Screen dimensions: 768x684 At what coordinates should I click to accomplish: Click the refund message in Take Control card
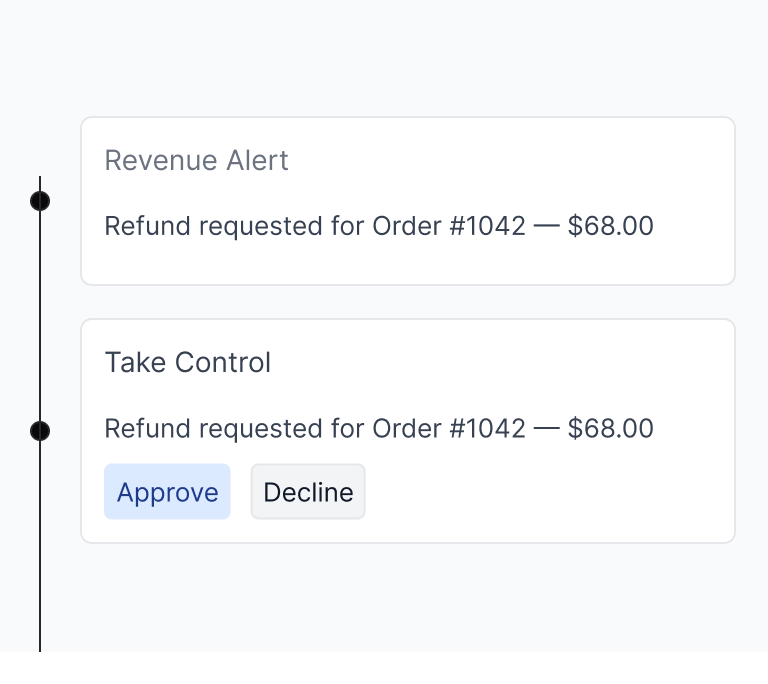point(379,429)
